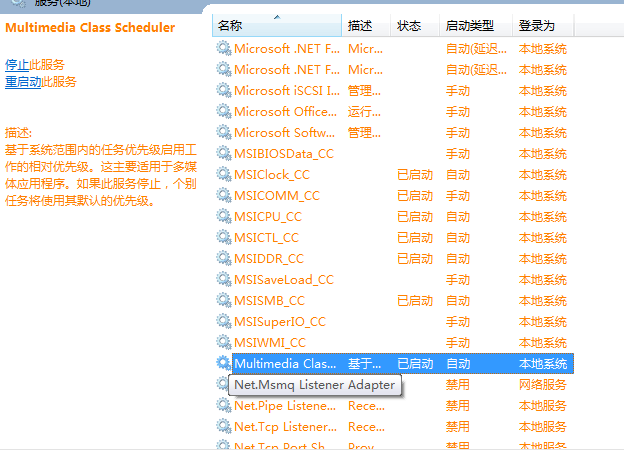The height and width of the screenshot is (451, 624).
Task: Click 网络服务 login cell of Net.Msmq row
Action: (x=542, y=385)
